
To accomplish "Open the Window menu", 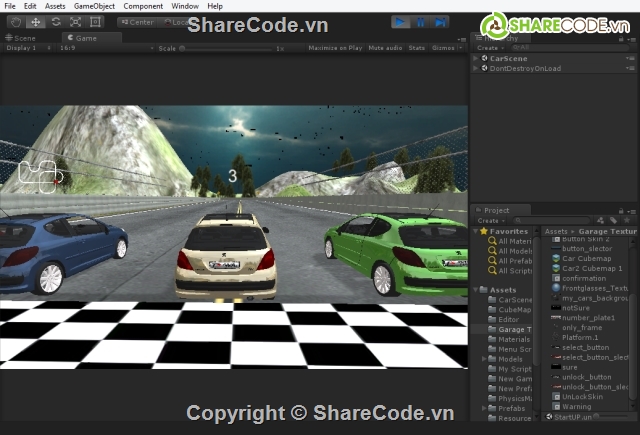I will click(185, 6).
